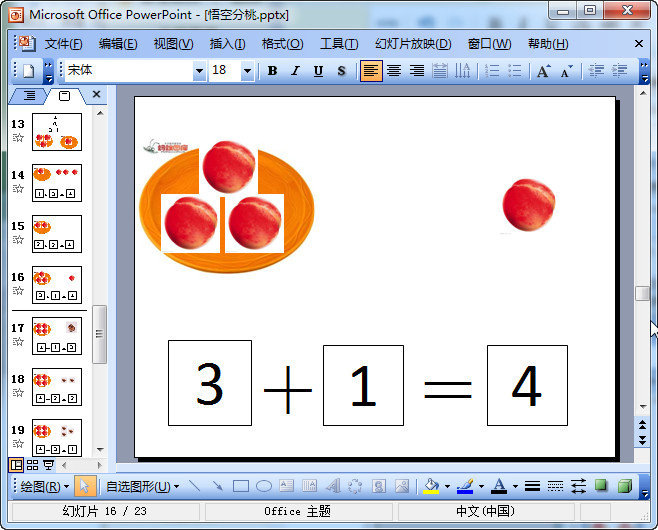Toggle Underline formatting
The image size is (658, 530).
coord(319,71)
